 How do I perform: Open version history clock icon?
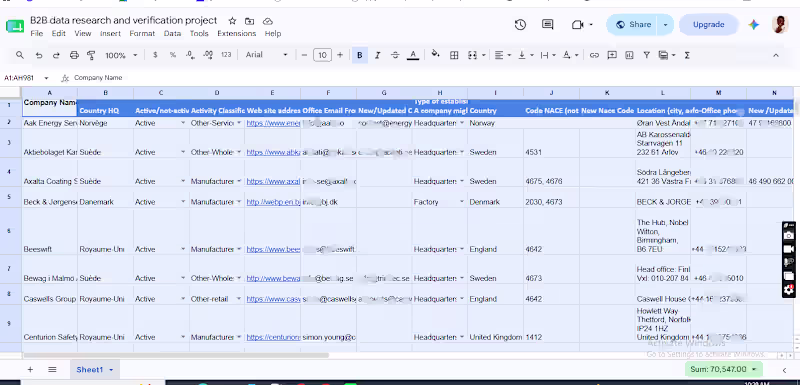[x=520, y=24]
